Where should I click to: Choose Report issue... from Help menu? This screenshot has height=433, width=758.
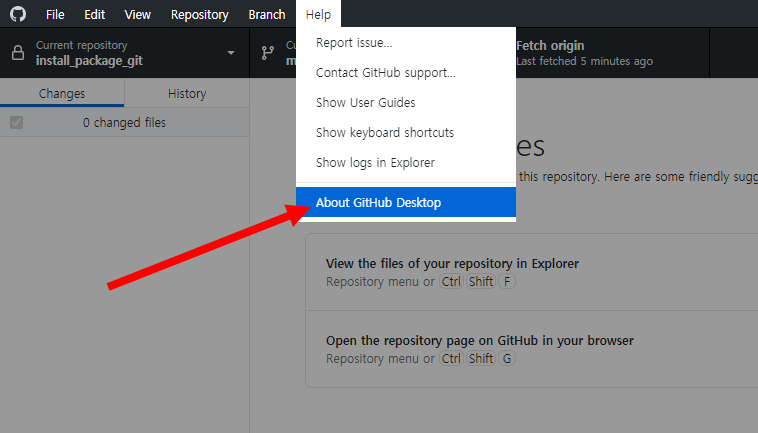coord(406,43)
